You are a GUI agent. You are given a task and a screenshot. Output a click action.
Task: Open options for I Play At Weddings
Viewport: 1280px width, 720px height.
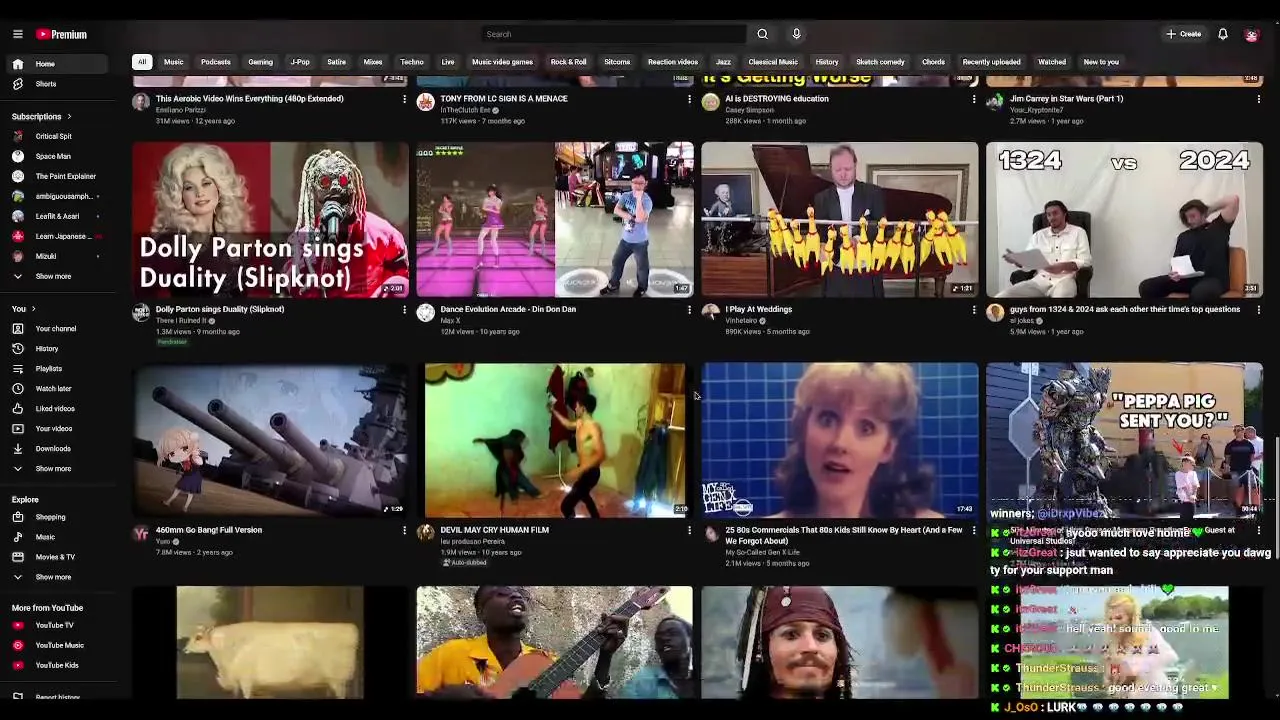click(x=974, y=310)
